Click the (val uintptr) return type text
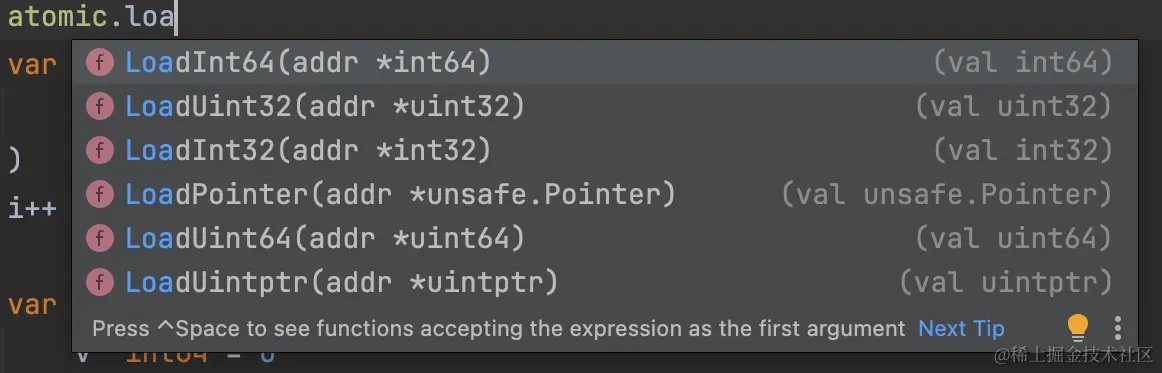Viewport: 1162px width, 373px height. click(x=1006, y=282)
